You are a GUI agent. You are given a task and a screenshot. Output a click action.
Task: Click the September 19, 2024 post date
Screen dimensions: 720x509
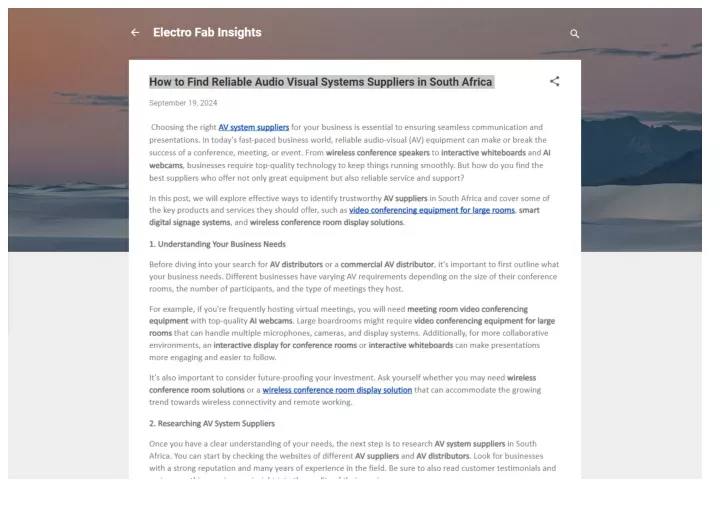(x=183, y=103)
